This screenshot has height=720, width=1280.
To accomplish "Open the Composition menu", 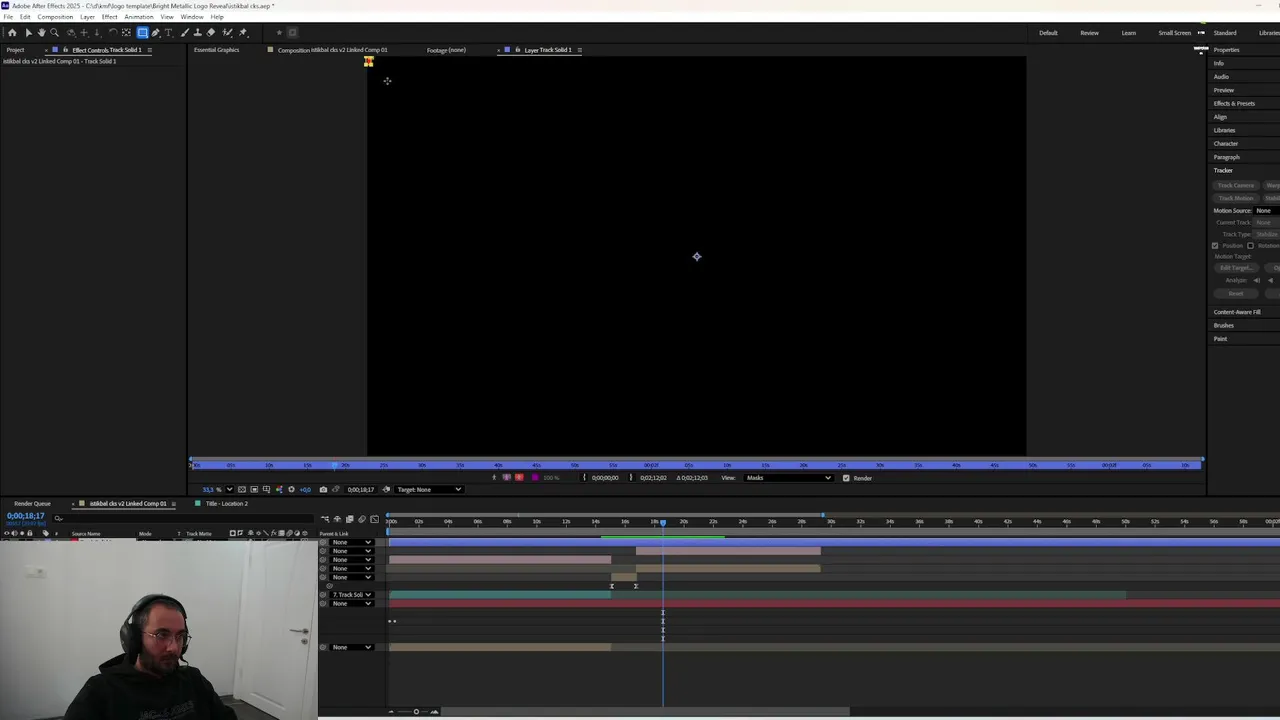I will coord(55,17).
